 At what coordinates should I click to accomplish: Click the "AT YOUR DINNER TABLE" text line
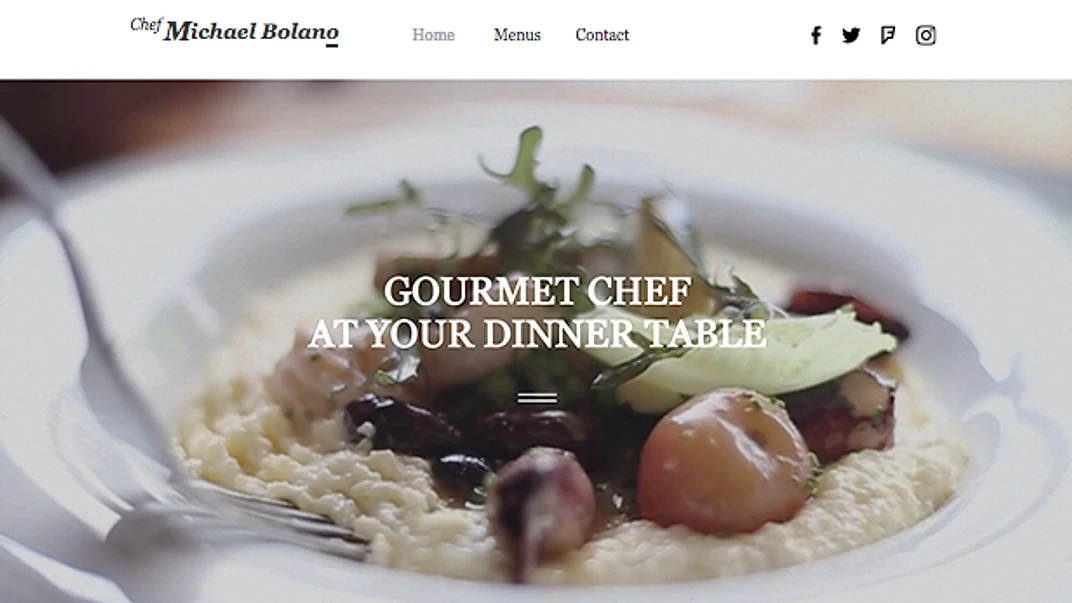pos(537,333)
